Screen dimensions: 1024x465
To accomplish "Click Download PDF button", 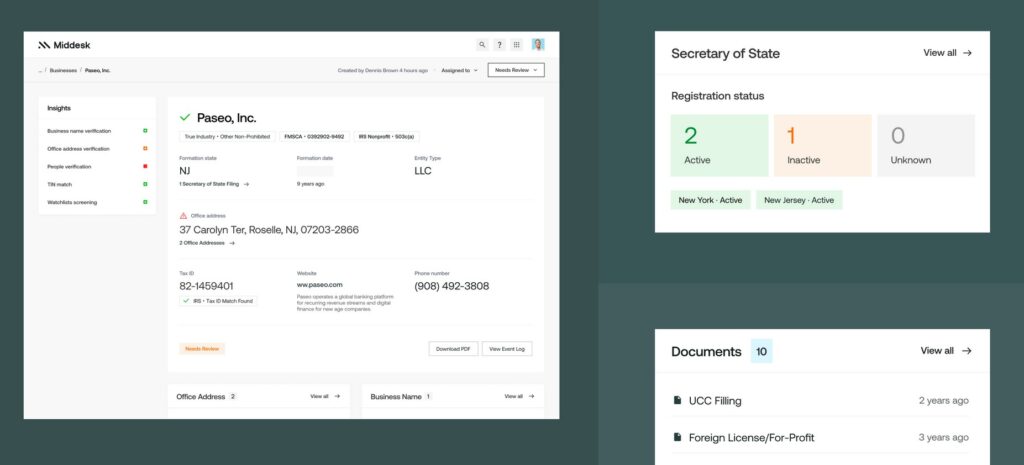I will pos(453,349).
